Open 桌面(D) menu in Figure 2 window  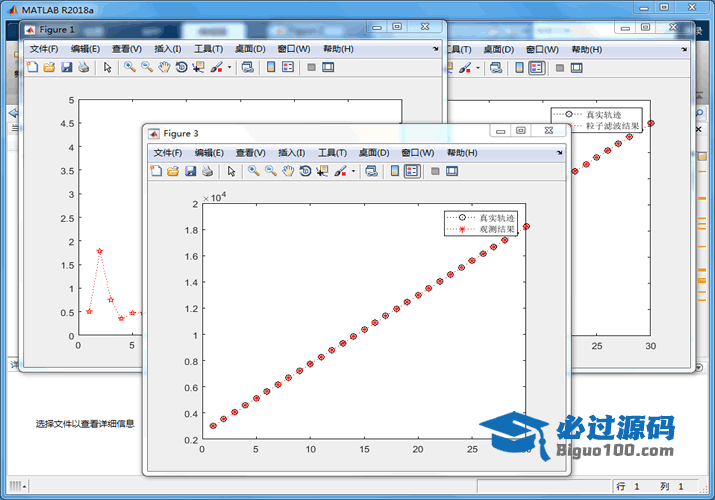[x=498, y=49]
